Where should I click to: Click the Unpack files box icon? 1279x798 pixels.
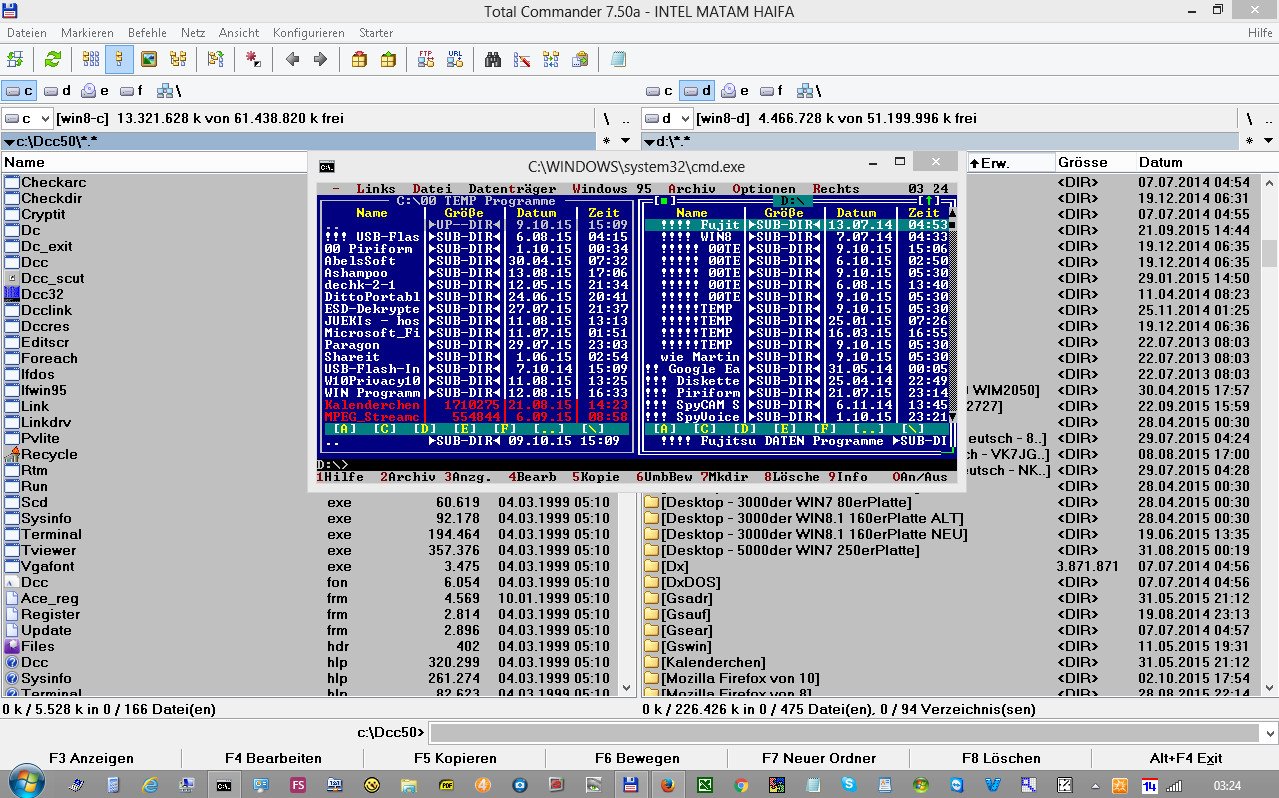[388, 59]
